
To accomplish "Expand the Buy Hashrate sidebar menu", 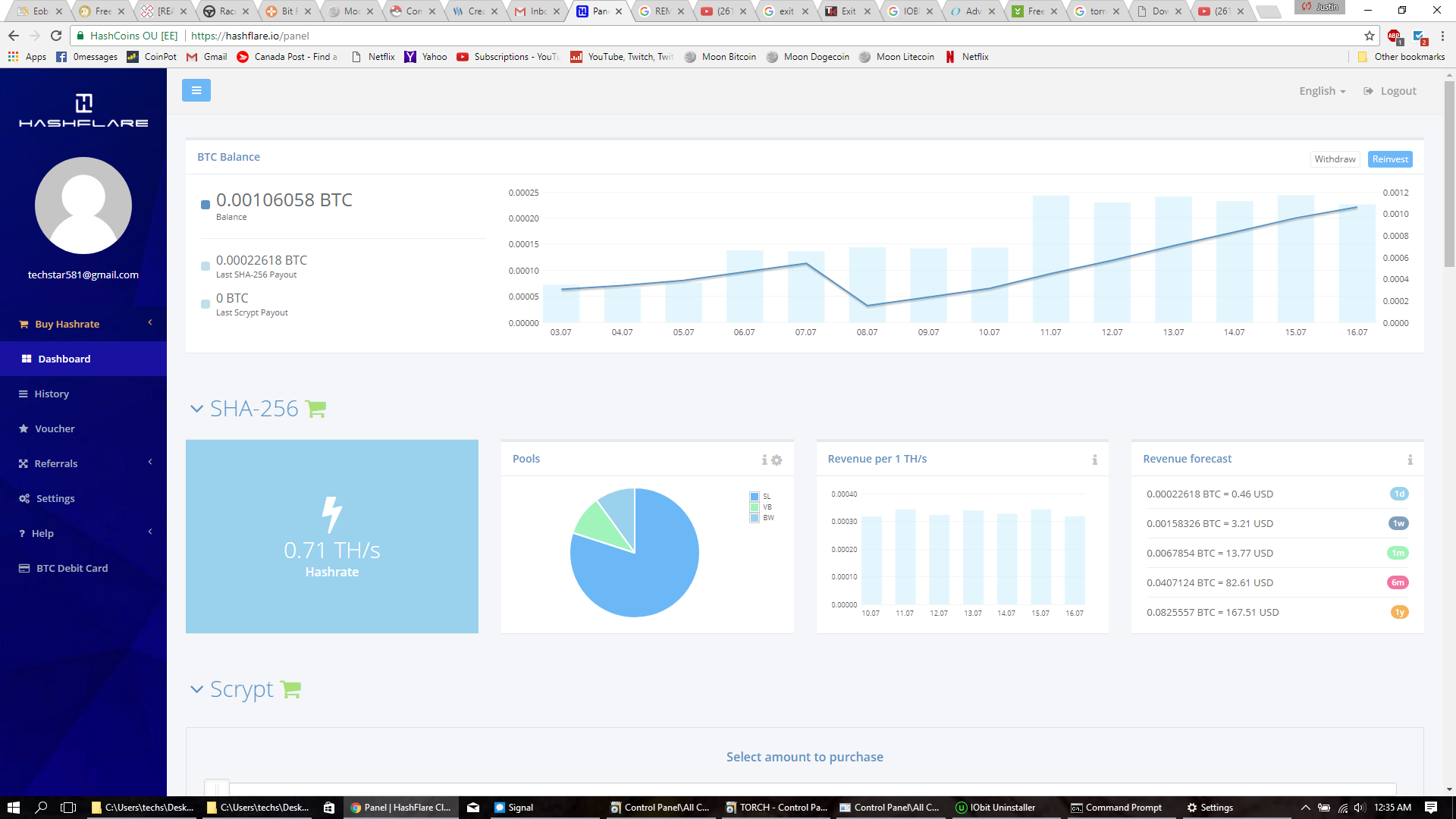I will (83, 324).
